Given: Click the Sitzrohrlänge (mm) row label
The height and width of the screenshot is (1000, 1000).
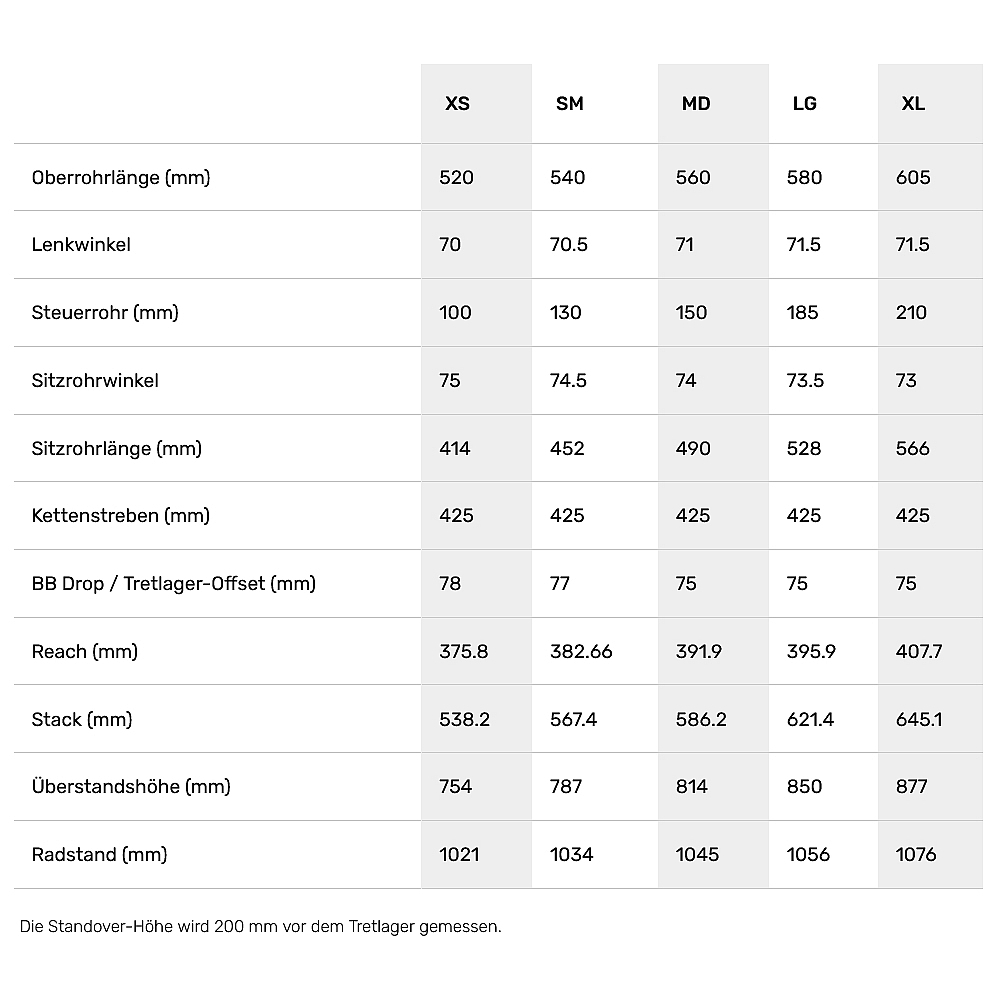Looking at the screenshot, I should coord(117,449).
